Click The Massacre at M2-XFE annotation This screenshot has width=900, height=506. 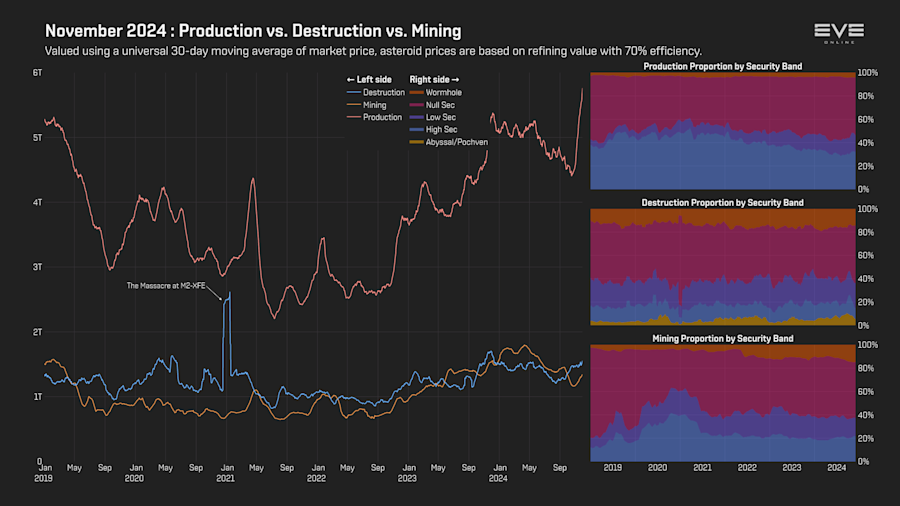166,286
